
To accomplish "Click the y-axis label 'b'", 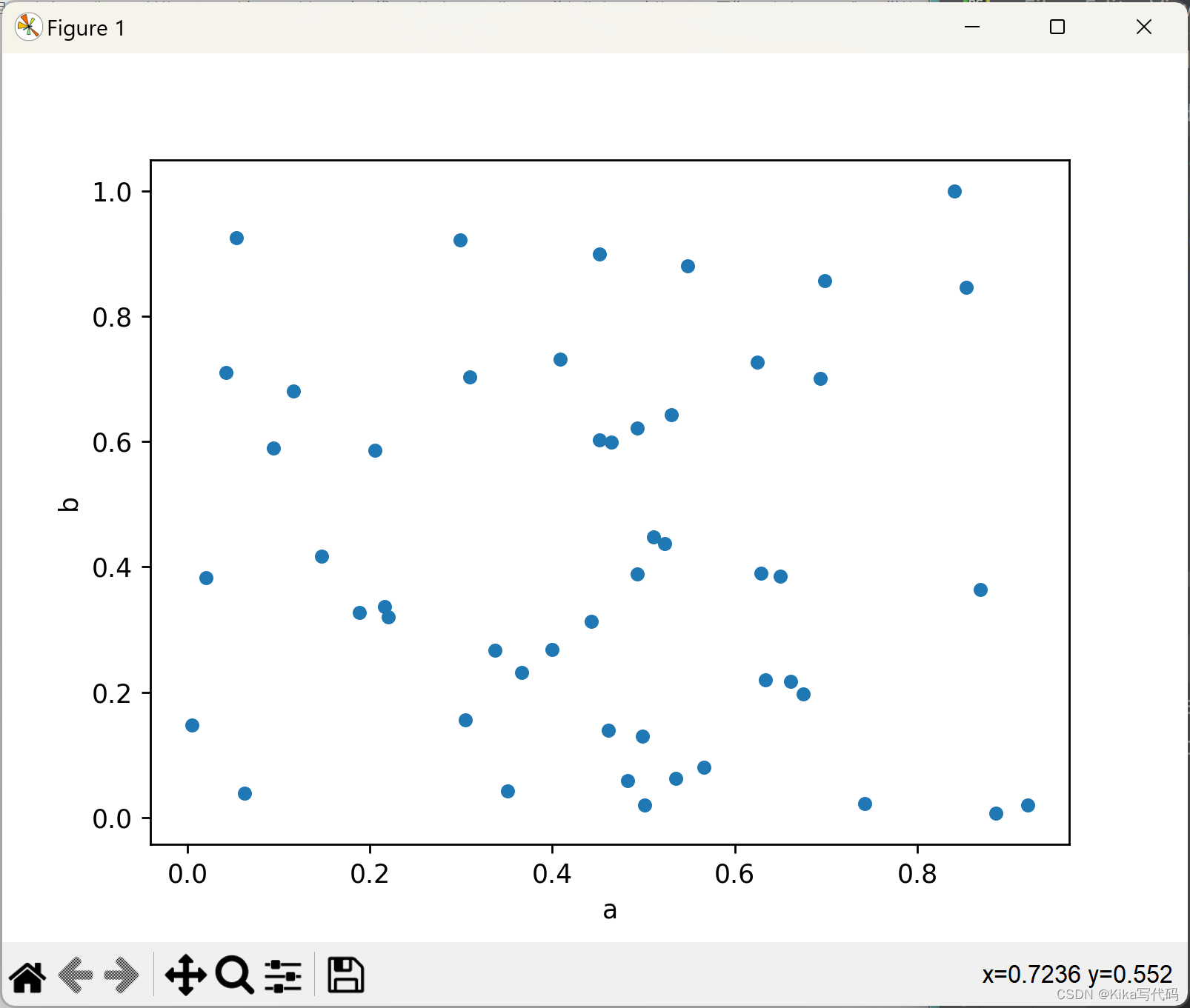I will point(68,504).
